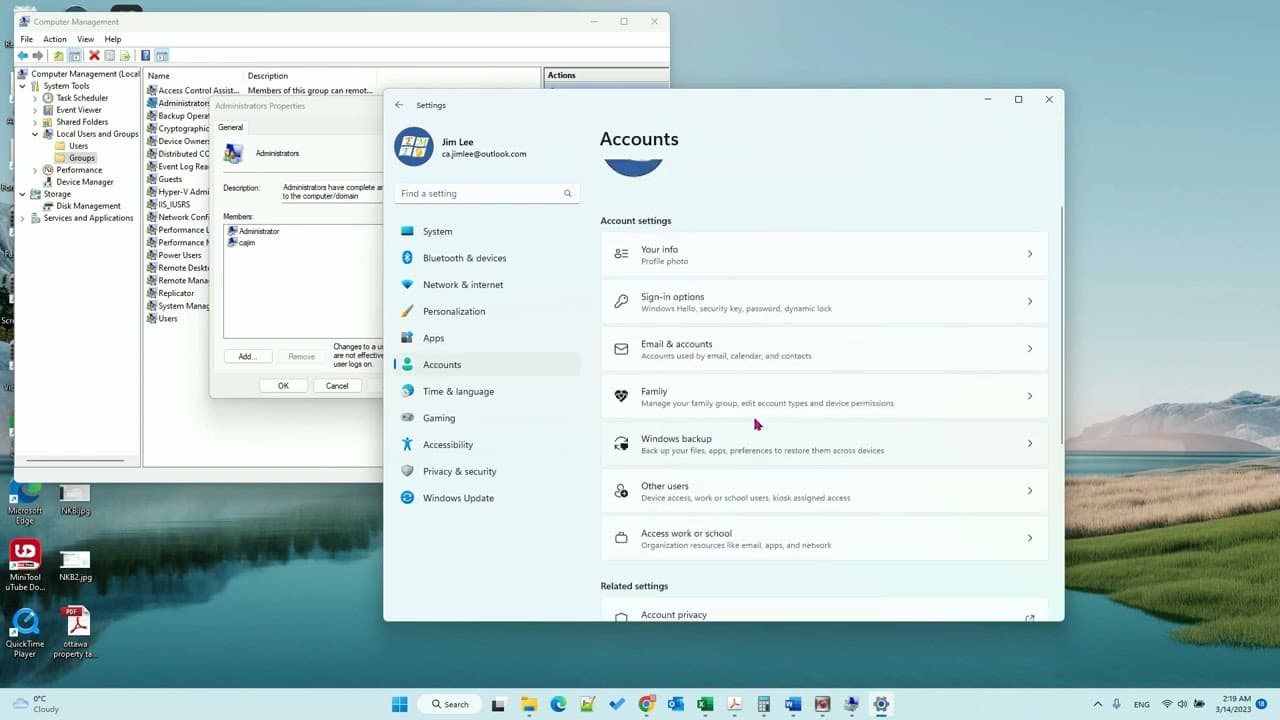Select Accounts in Settings sidebar
Screen dimensions: 1280x720
(x=487, y=365)
